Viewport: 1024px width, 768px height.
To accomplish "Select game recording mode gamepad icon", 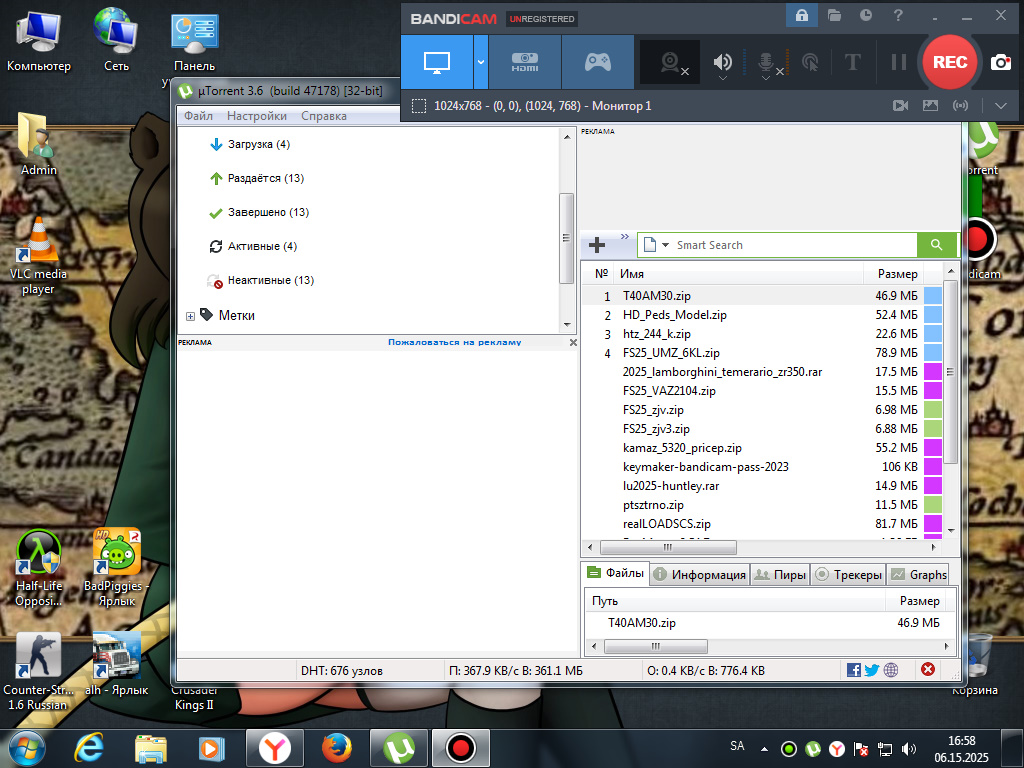I will pyautogui.click(x=598, y=62).
